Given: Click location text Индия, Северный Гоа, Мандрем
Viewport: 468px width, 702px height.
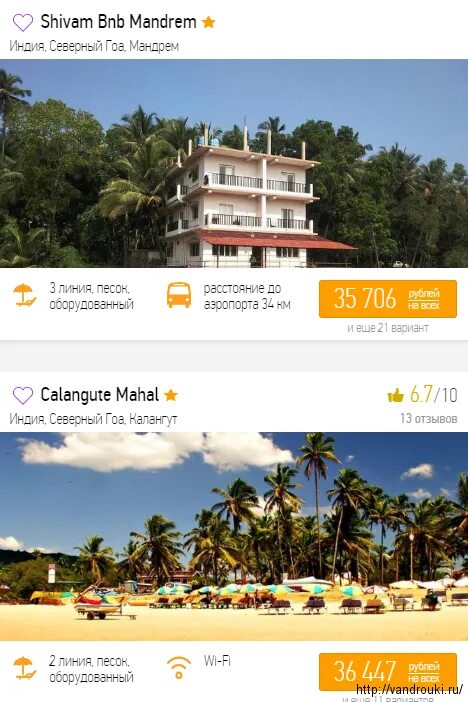Looking at the screenshot, I should click(94, 46).
